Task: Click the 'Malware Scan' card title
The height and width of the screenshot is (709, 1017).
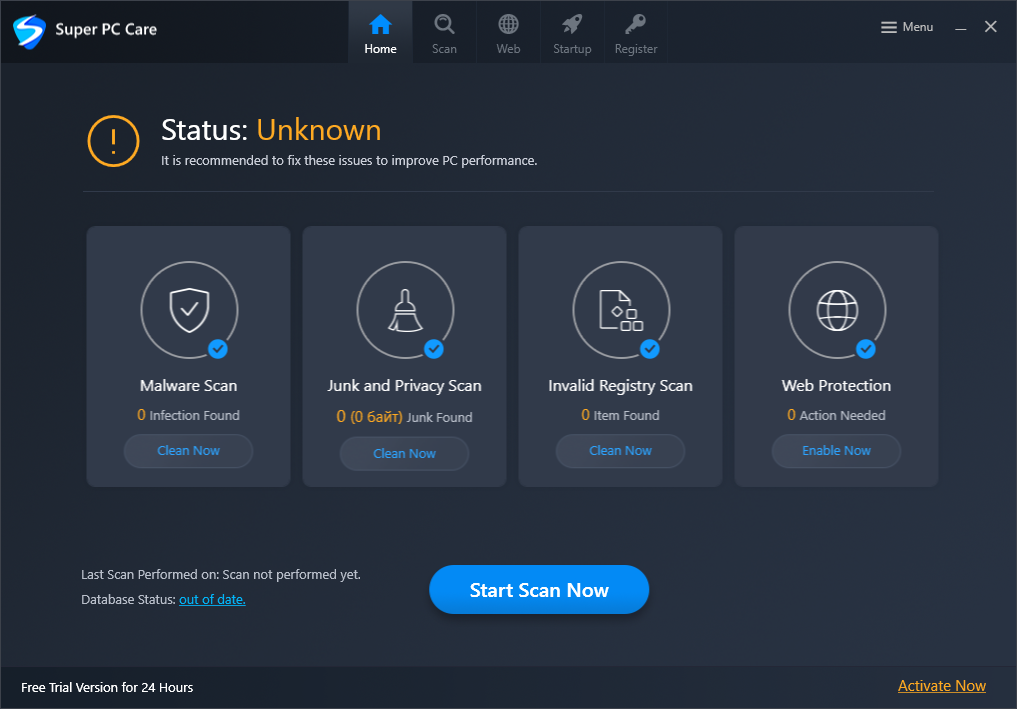Action: (x=189, y=385)
